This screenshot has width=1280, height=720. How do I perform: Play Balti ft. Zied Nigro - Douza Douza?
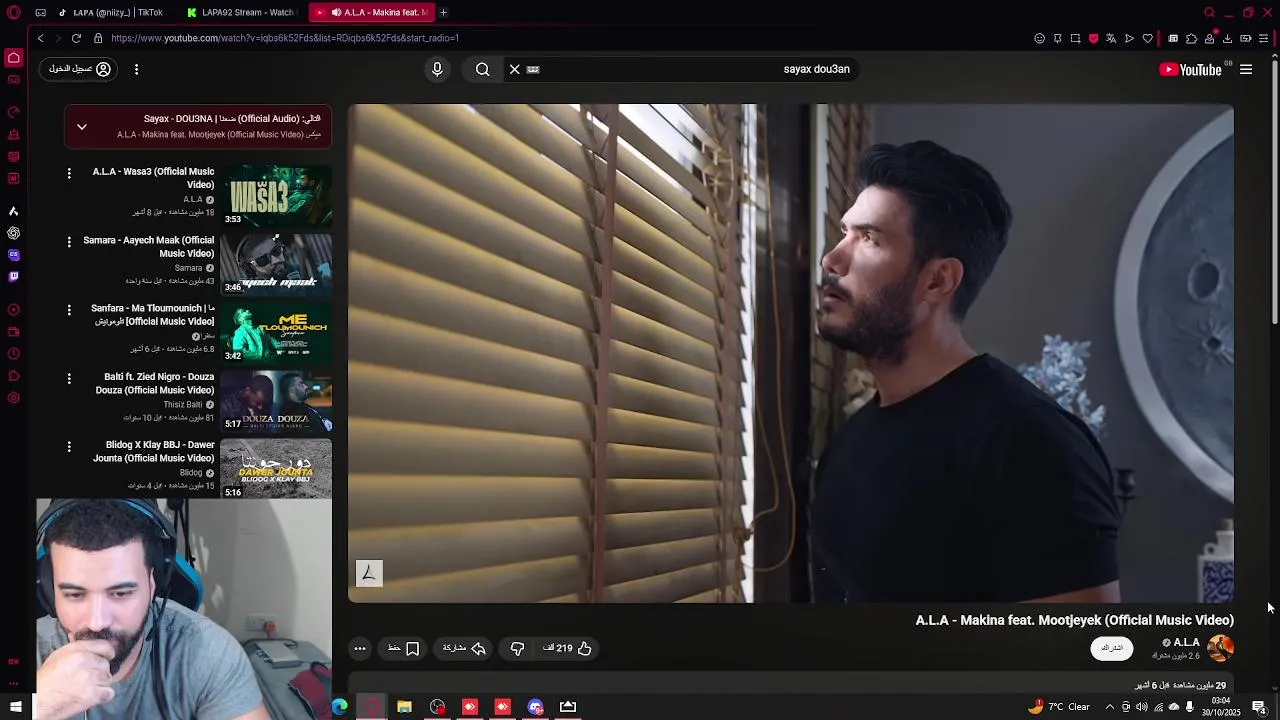(x=155, y=383)
